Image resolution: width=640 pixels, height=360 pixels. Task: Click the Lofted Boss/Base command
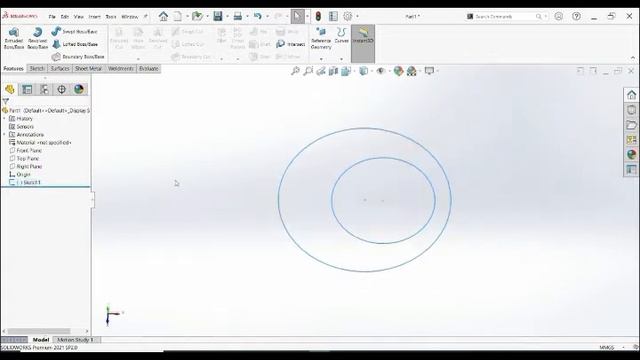pyautogui.click(x=75, y=44)
